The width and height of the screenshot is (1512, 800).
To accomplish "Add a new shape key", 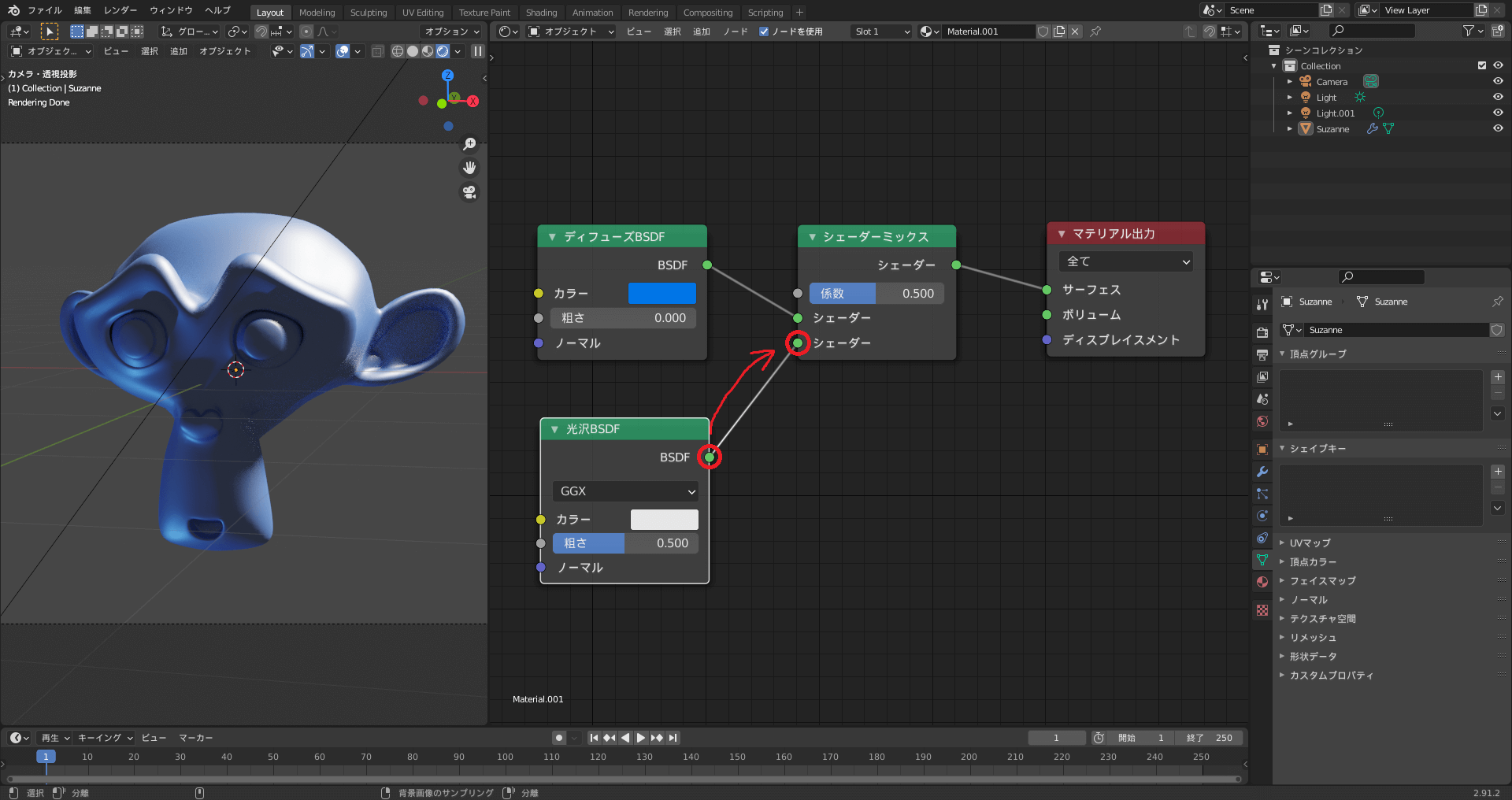I will click(x=1498, y=472).
